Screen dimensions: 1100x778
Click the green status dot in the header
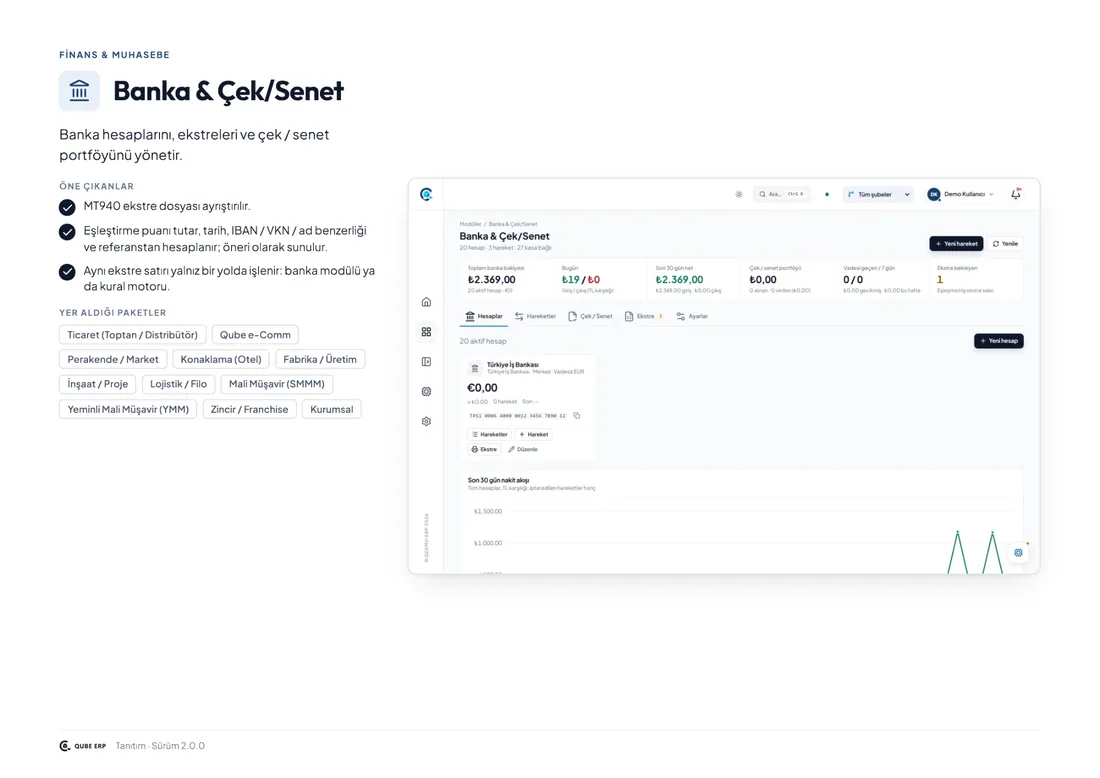827,194
